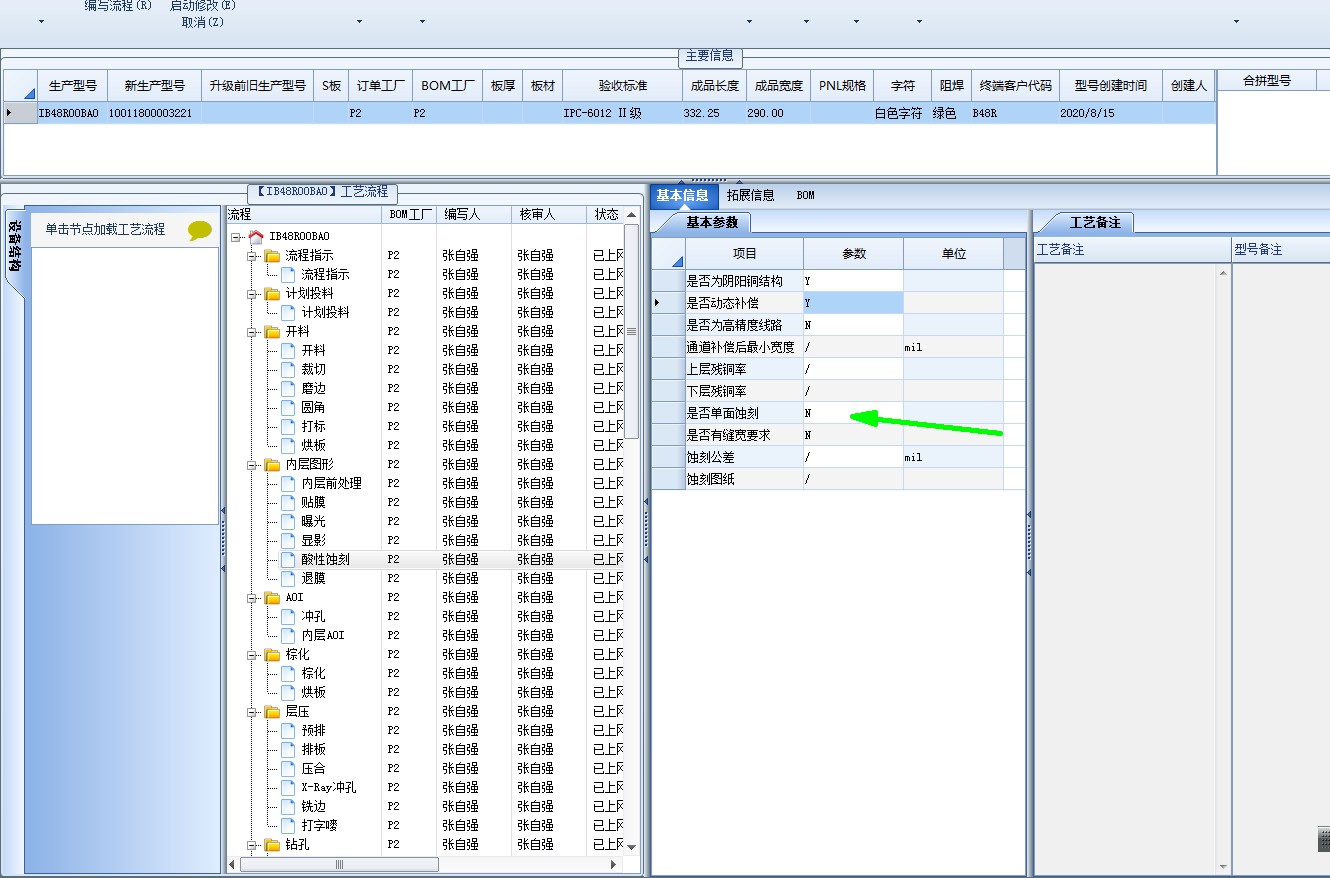Click the document icon beside 打字唛
The image size is (1330, 878).
[x=288, y=825]
